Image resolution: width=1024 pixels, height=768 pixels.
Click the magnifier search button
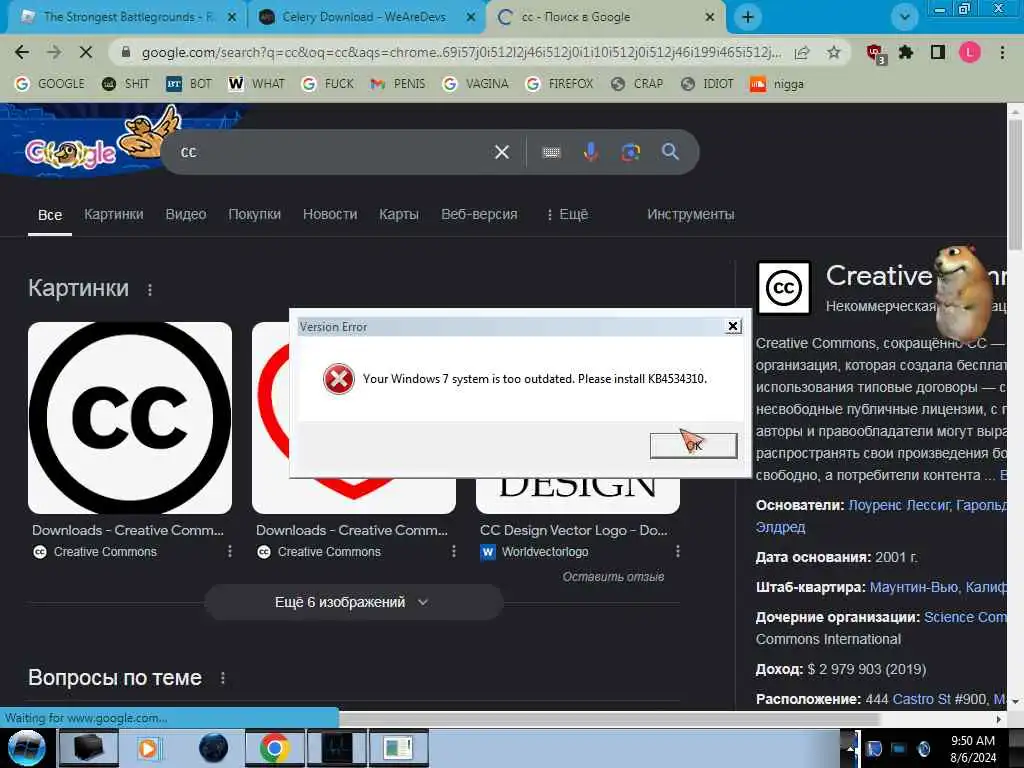tap(670, 152)
